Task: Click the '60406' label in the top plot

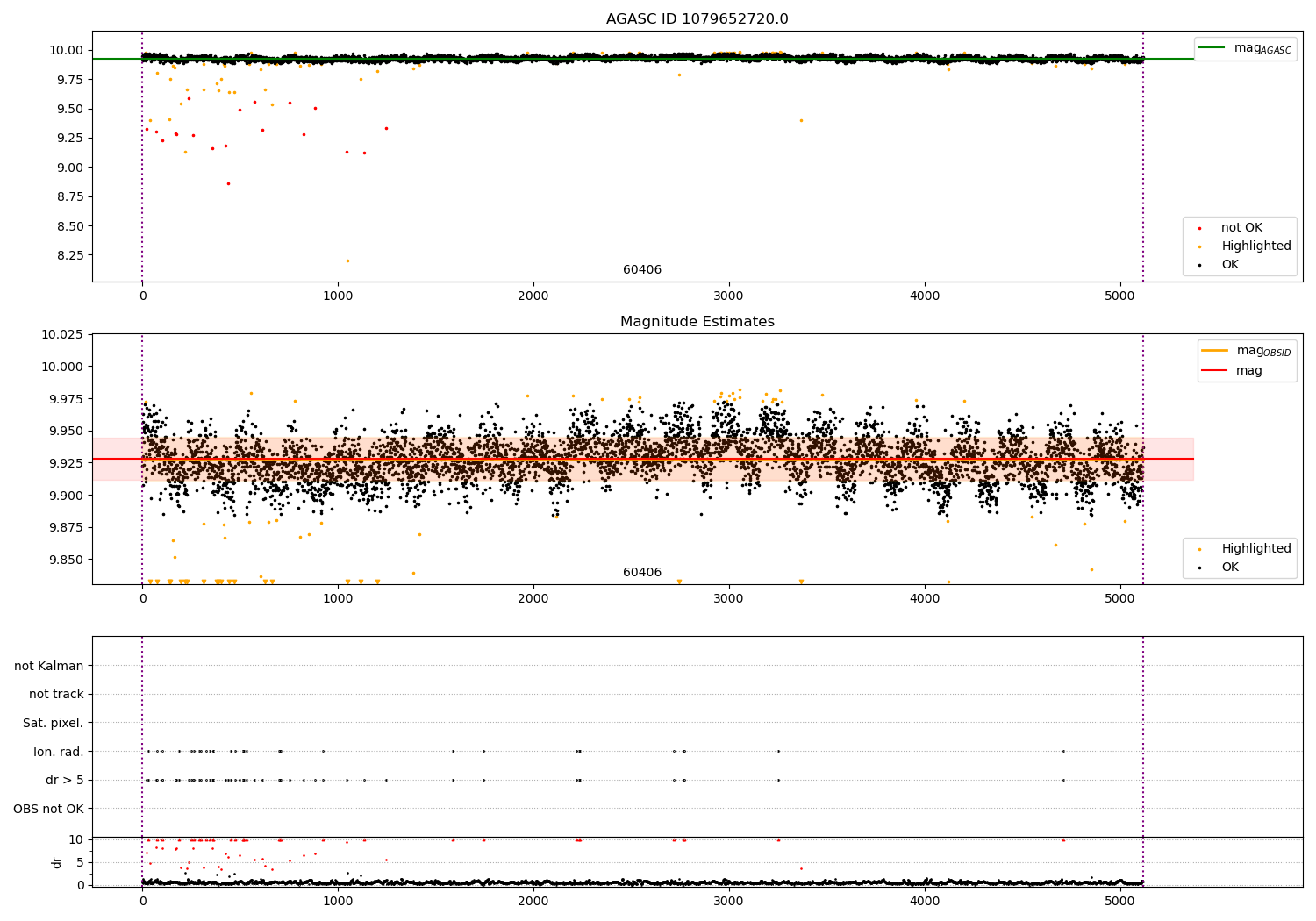Action: 642,270
